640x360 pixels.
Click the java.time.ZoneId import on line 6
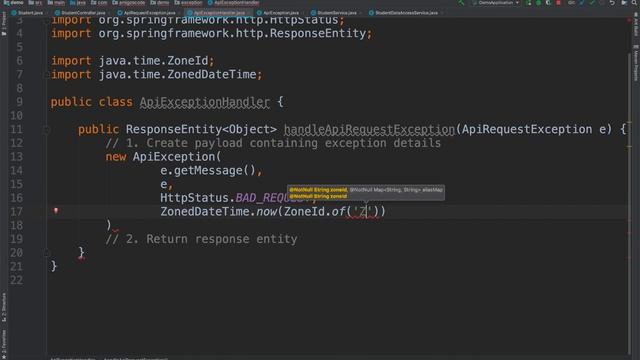(x=132, y=61)
